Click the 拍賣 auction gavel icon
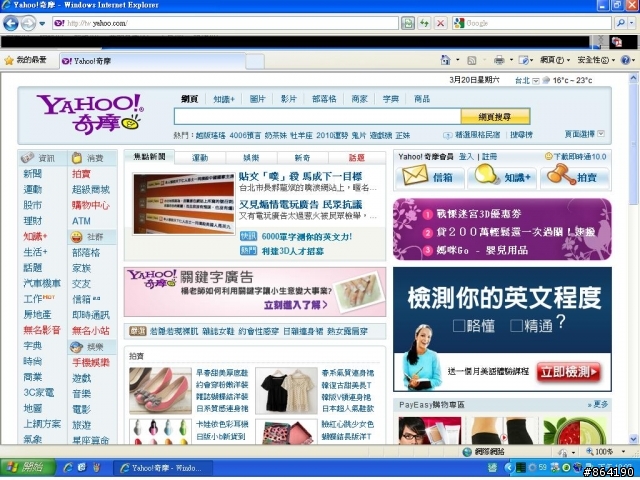 [560, 175]
